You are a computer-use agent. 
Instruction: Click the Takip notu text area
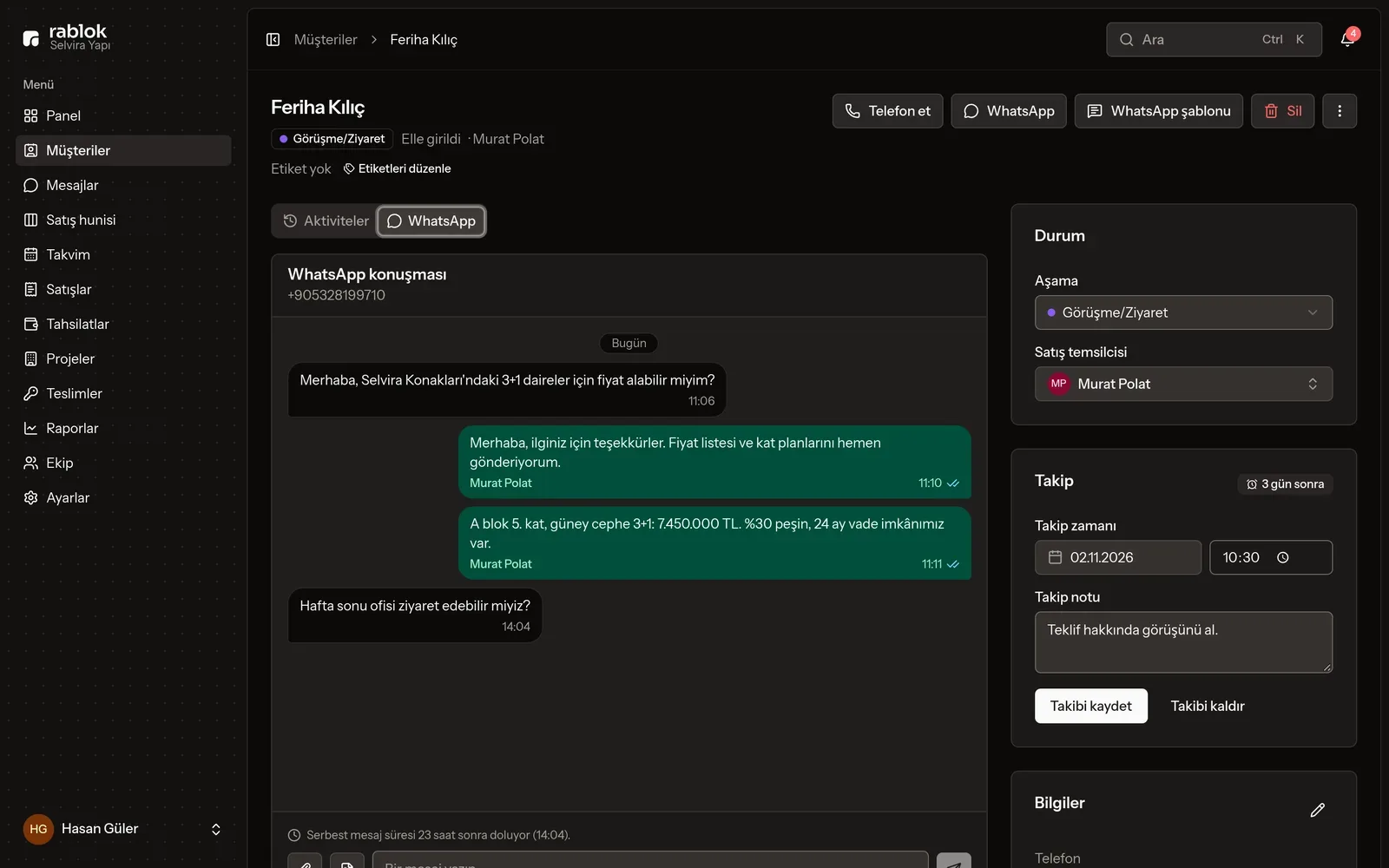(x=1183, y=642)
